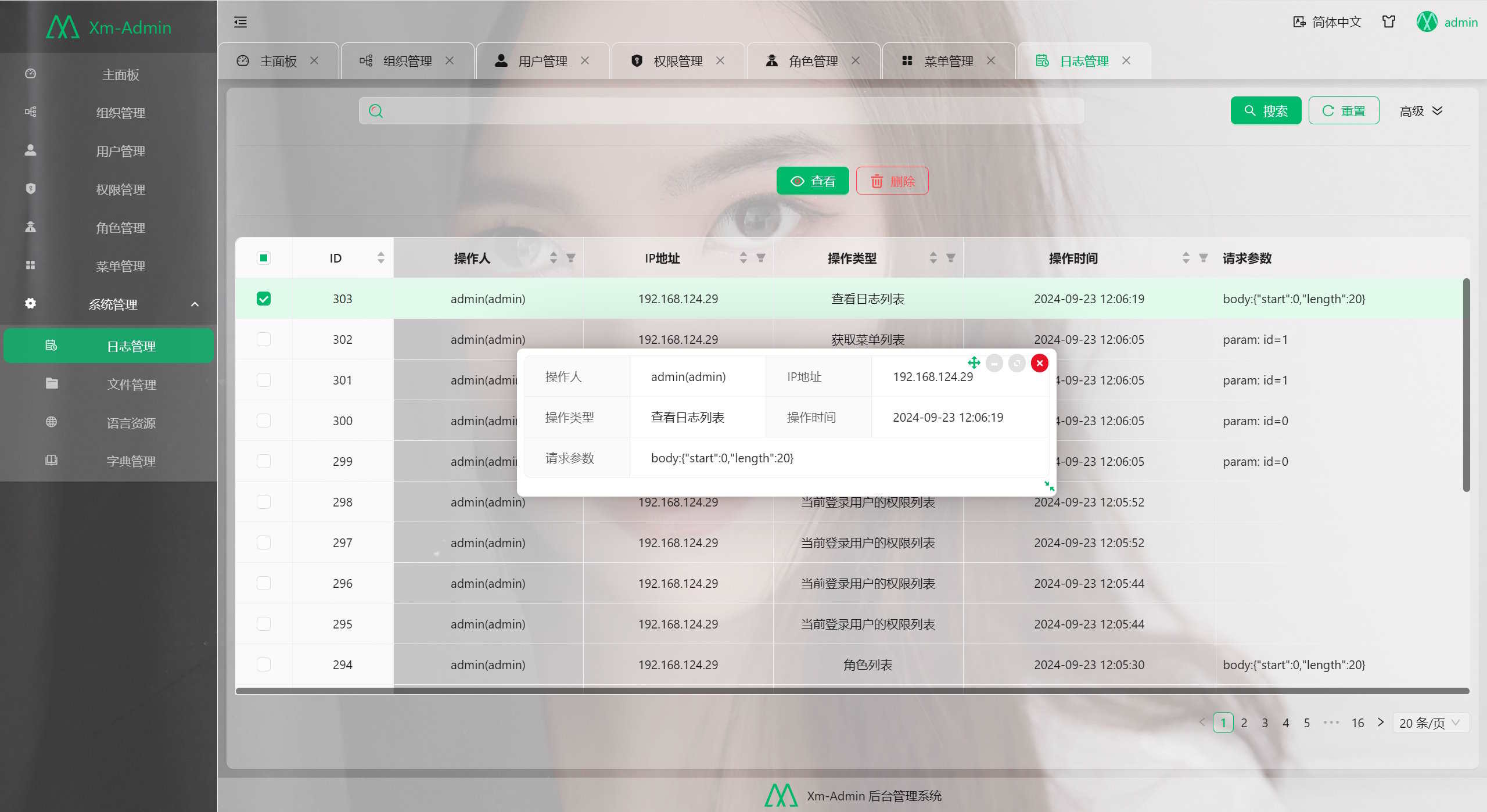Filter the 操作时间 column
This screenshot has height=812, width=1487.
tap(1204, 258)
